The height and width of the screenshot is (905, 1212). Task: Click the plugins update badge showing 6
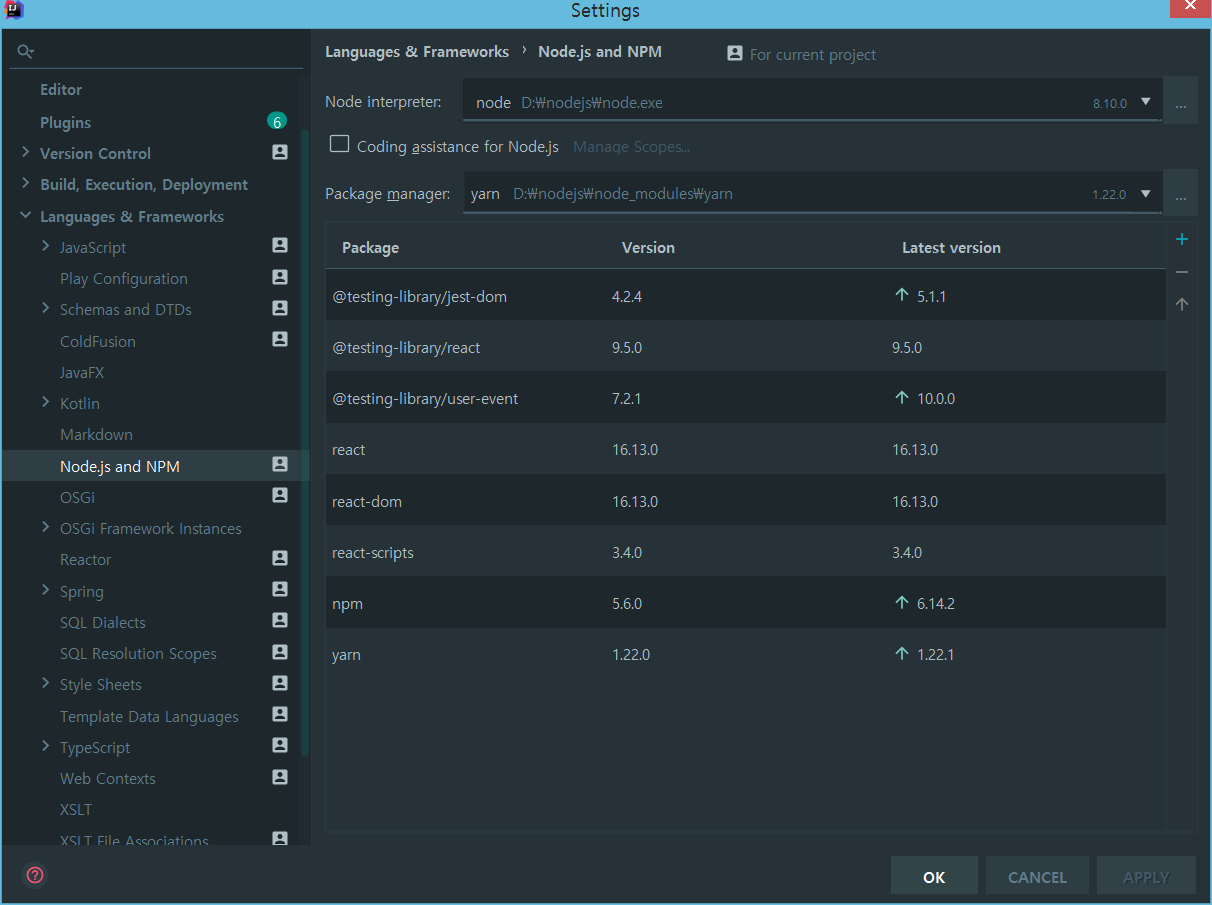pos(277,122)
